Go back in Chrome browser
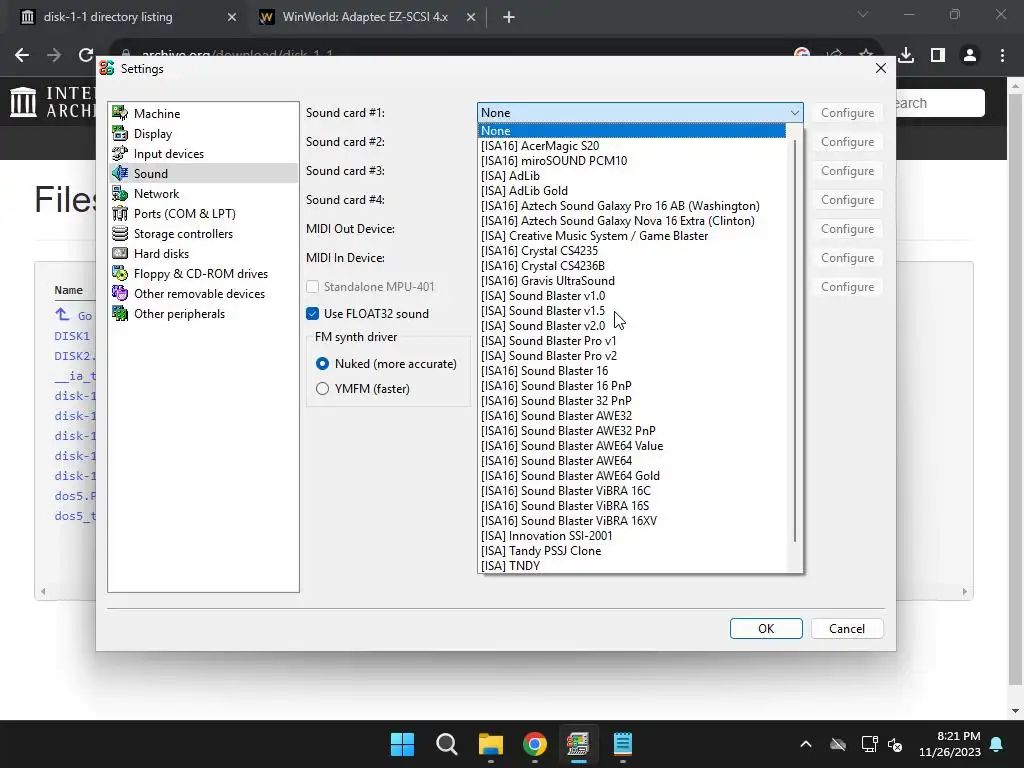The width and height of the screenshot is (1024, 768). (22, 56)
